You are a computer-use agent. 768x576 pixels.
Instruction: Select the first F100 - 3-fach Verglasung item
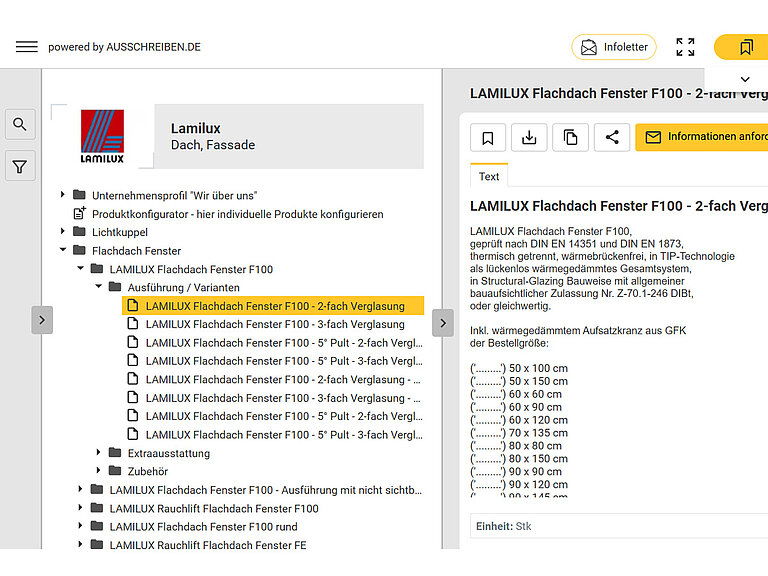[x=273, y=324]
